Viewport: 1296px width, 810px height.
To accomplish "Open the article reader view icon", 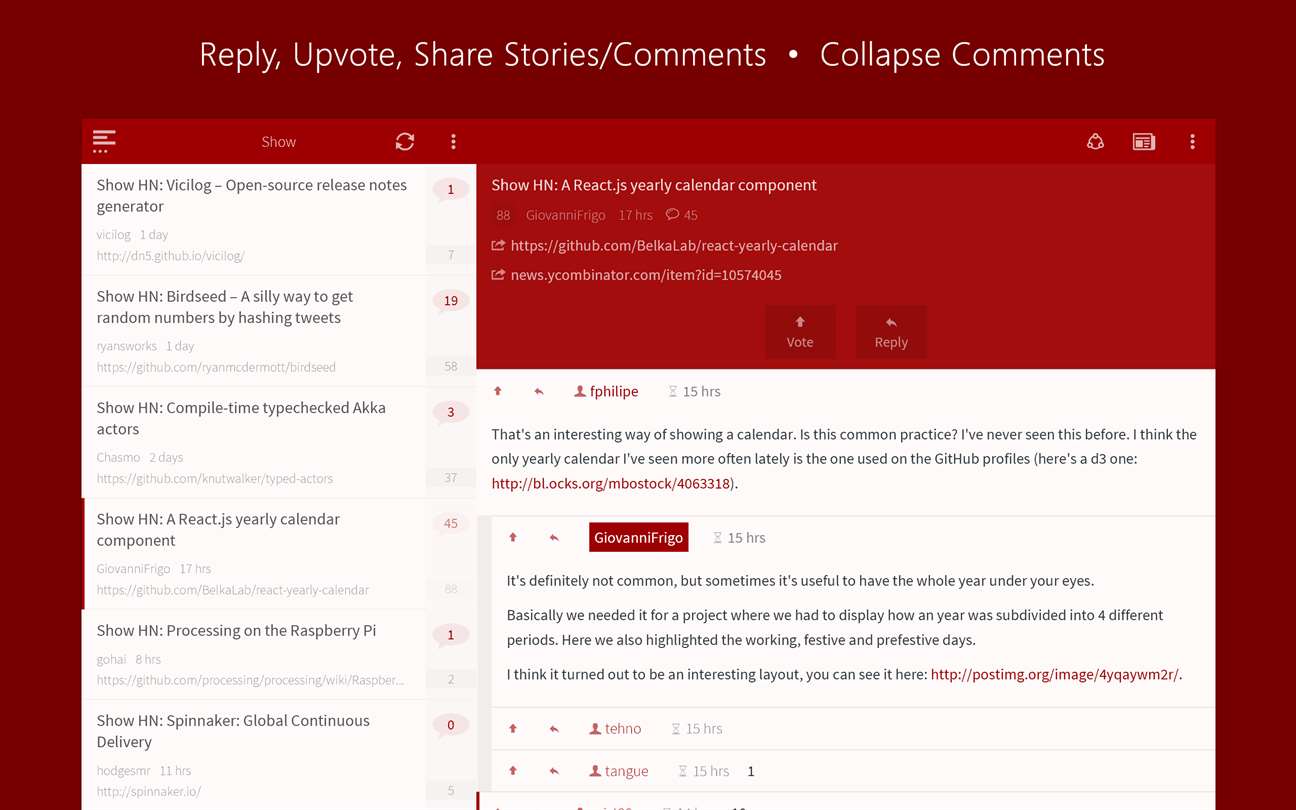I will coord(1143,142).
